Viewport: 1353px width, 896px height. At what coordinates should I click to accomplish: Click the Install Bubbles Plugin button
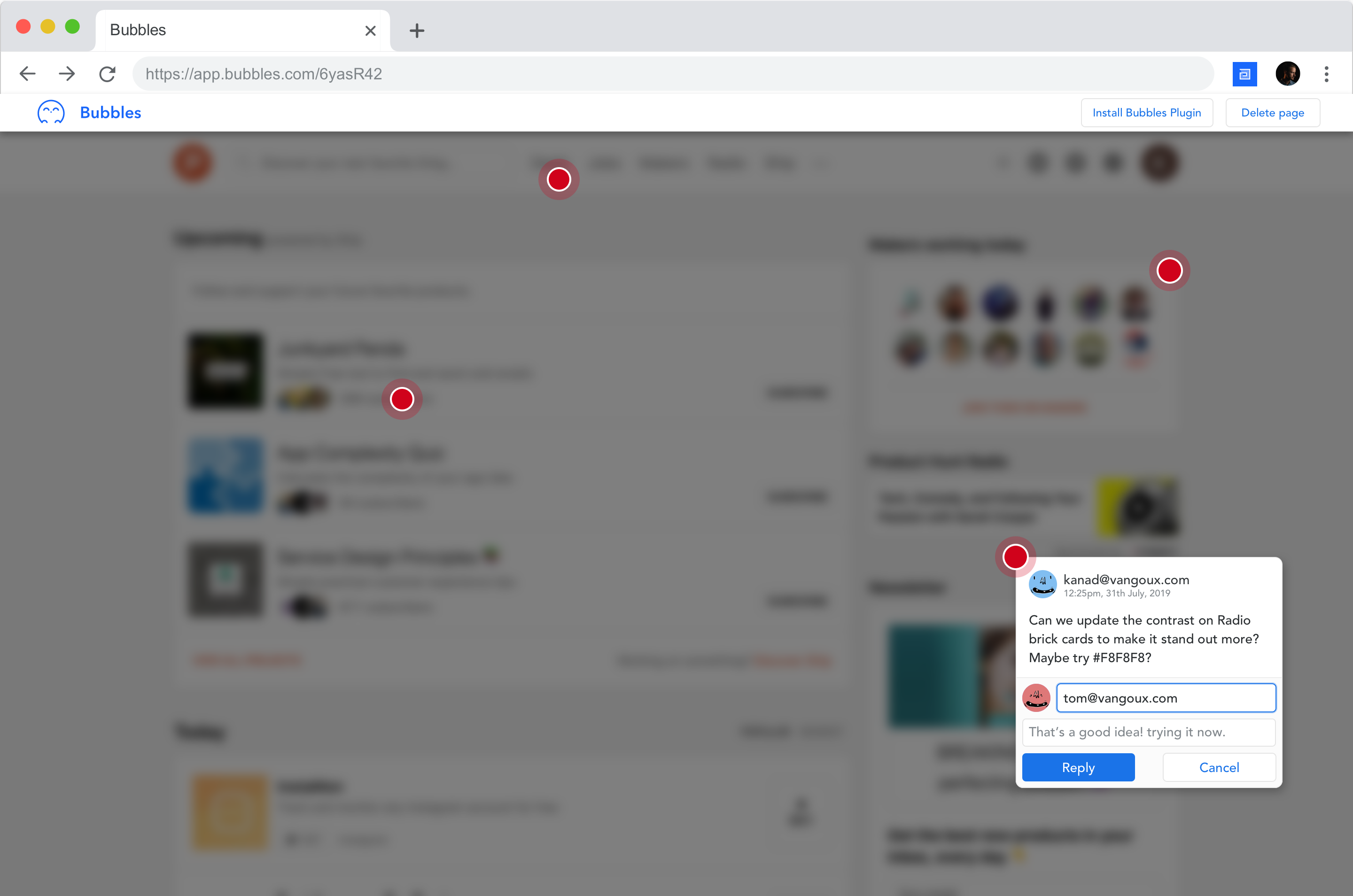(x=1147, y=113)
